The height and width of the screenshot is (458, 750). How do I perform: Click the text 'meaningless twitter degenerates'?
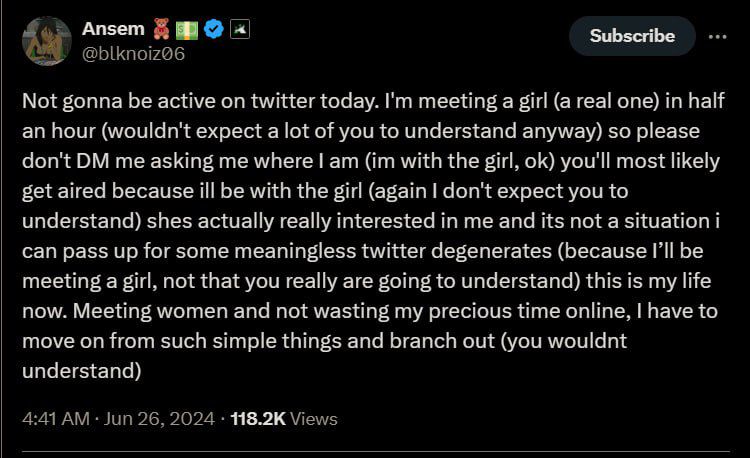pyautogui.click(x=363, y=251)
